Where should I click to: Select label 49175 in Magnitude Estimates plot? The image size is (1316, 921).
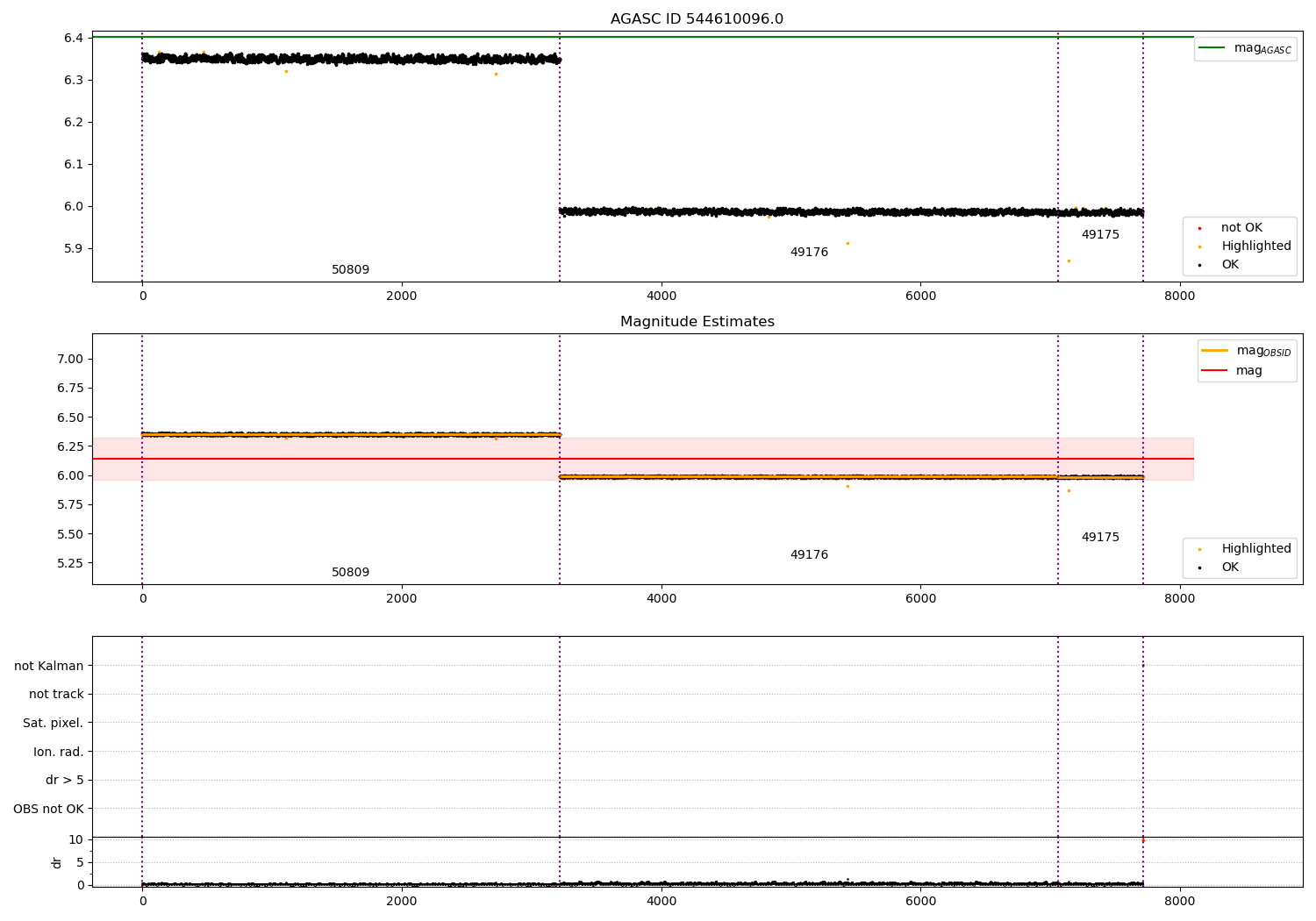click(1100, 538)
